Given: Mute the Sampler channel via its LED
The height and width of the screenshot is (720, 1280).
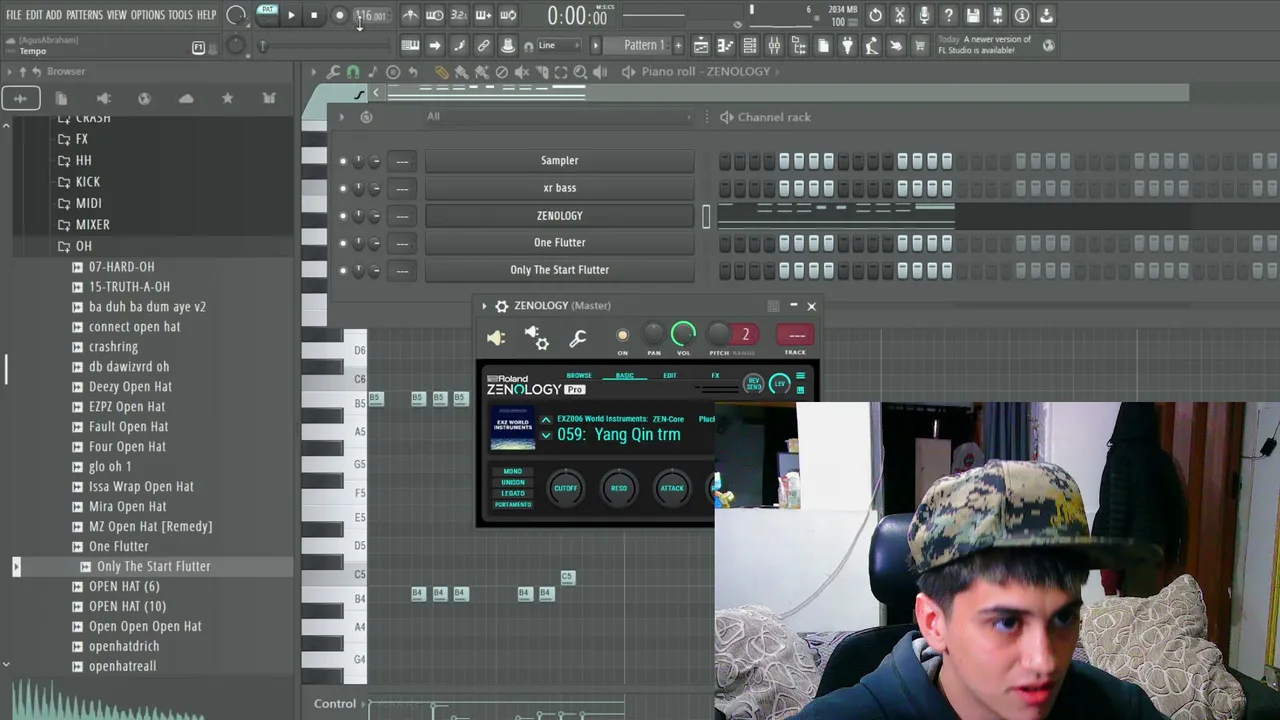Looking at the screenshot, I should click(x=342, y=161).
